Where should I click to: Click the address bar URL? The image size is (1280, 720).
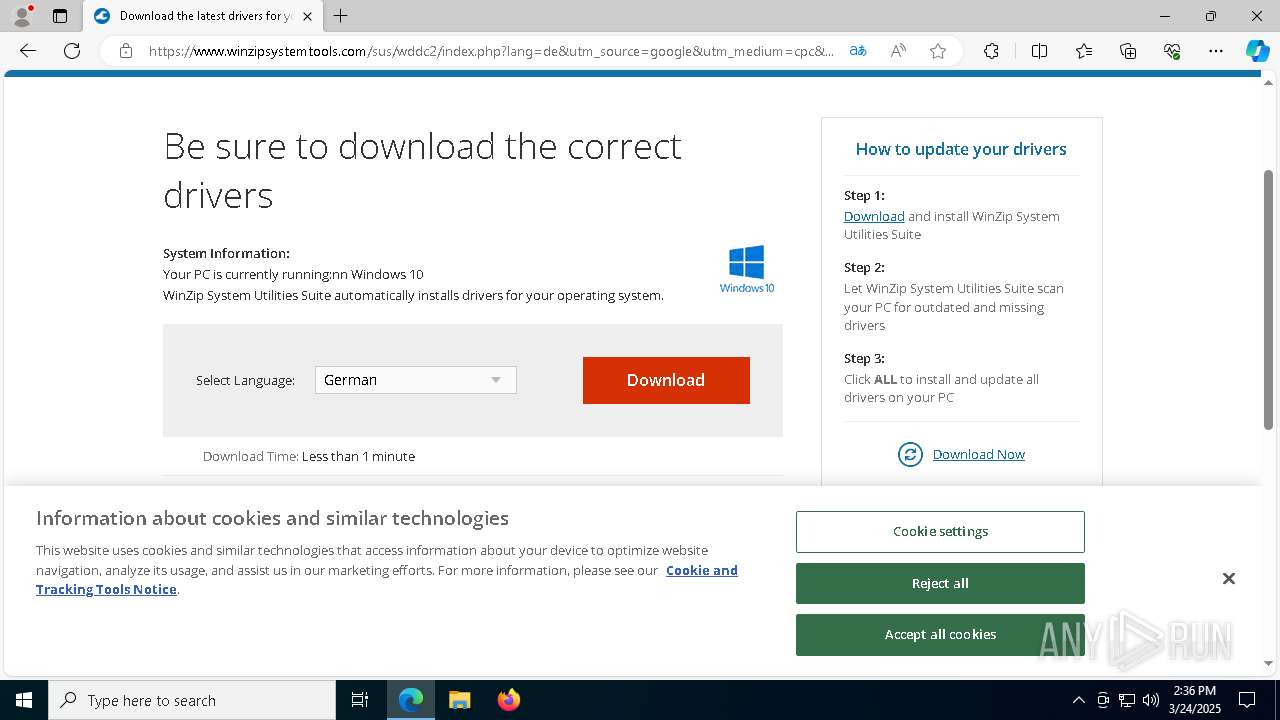pos(490,51)
